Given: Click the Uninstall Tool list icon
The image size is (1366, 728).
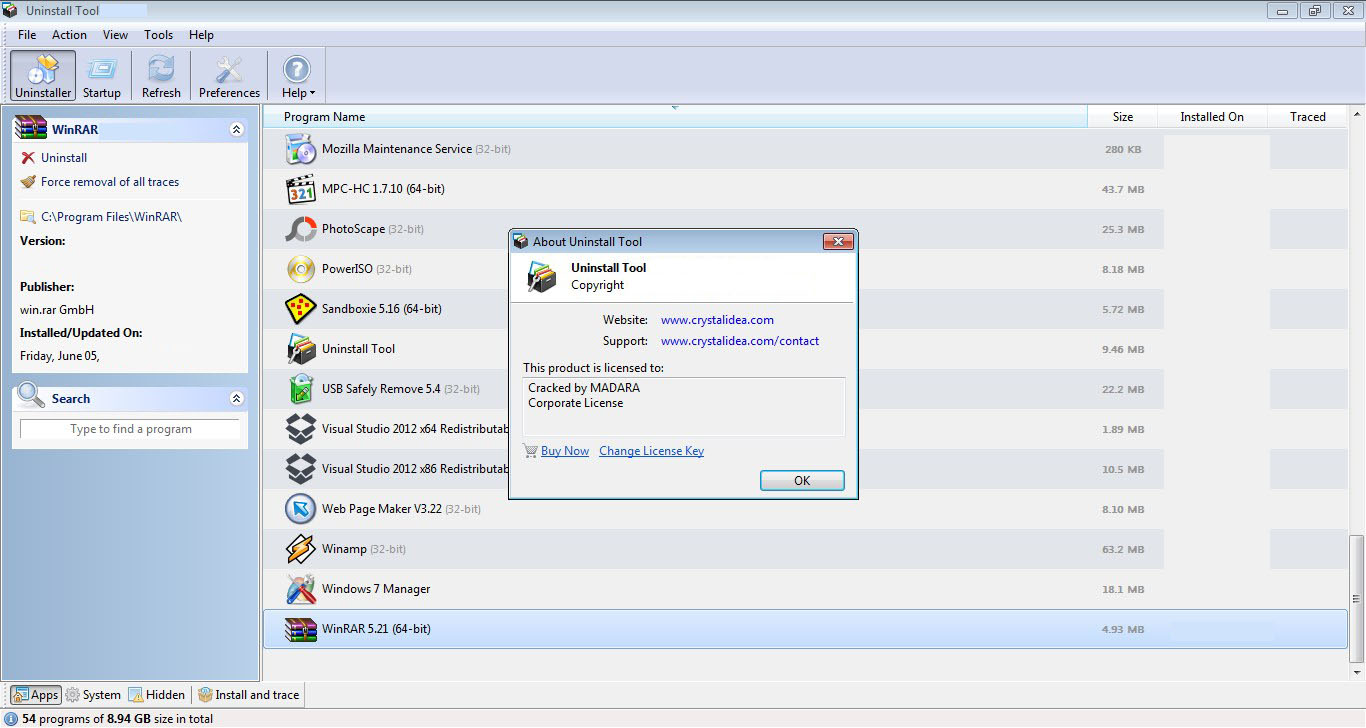Looking at the screenshot, I should point(301,349).
